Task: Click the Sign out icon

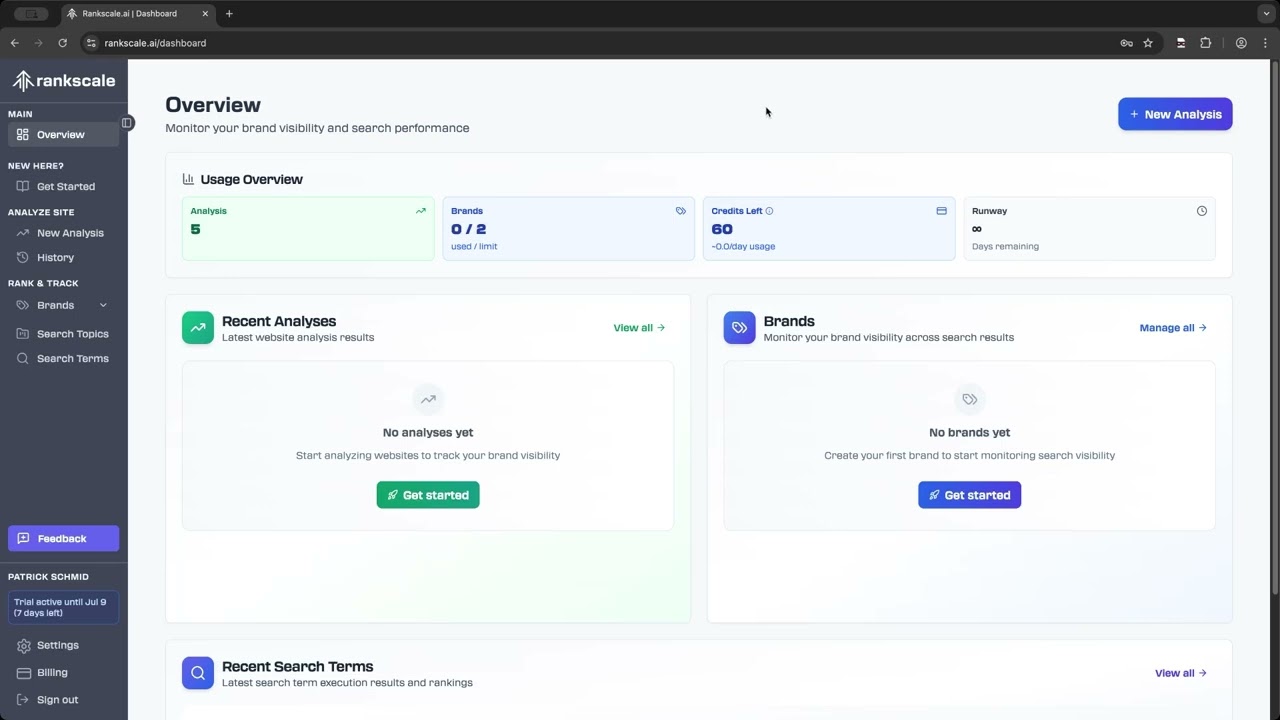Action: [x=24, y=699]
